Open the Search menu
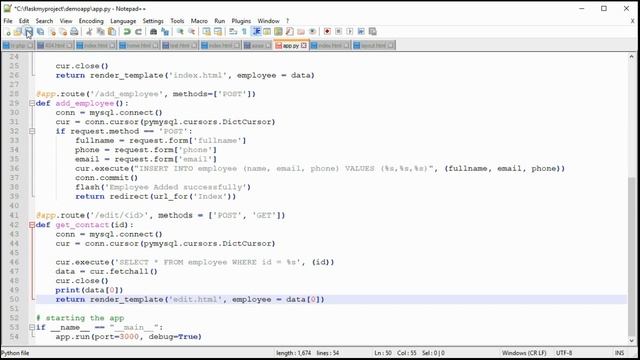This screenshot has width=640, height=360. point(44,21)
